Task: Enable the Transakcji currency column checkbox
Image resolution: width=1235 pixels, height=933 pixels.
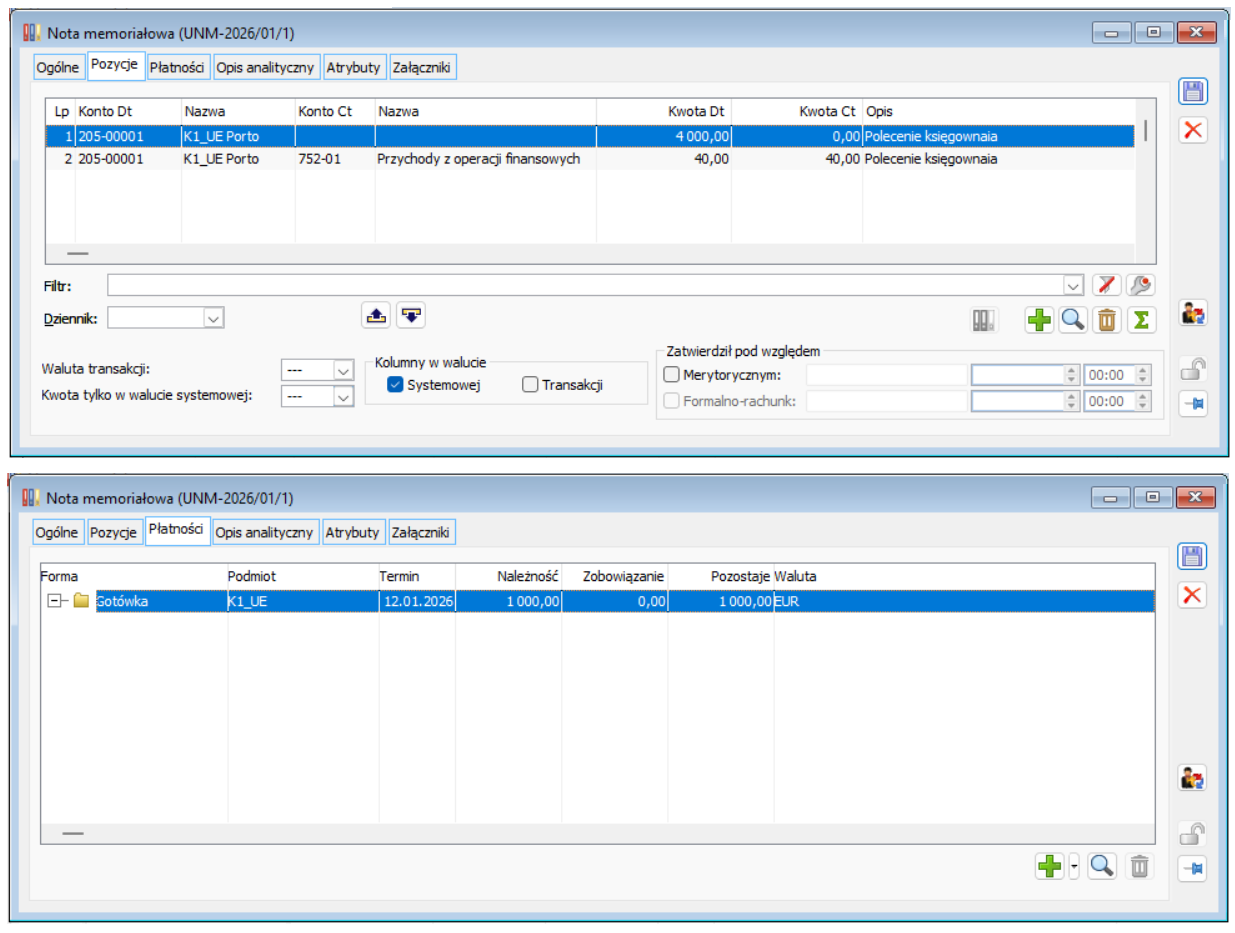Action: 530,385
